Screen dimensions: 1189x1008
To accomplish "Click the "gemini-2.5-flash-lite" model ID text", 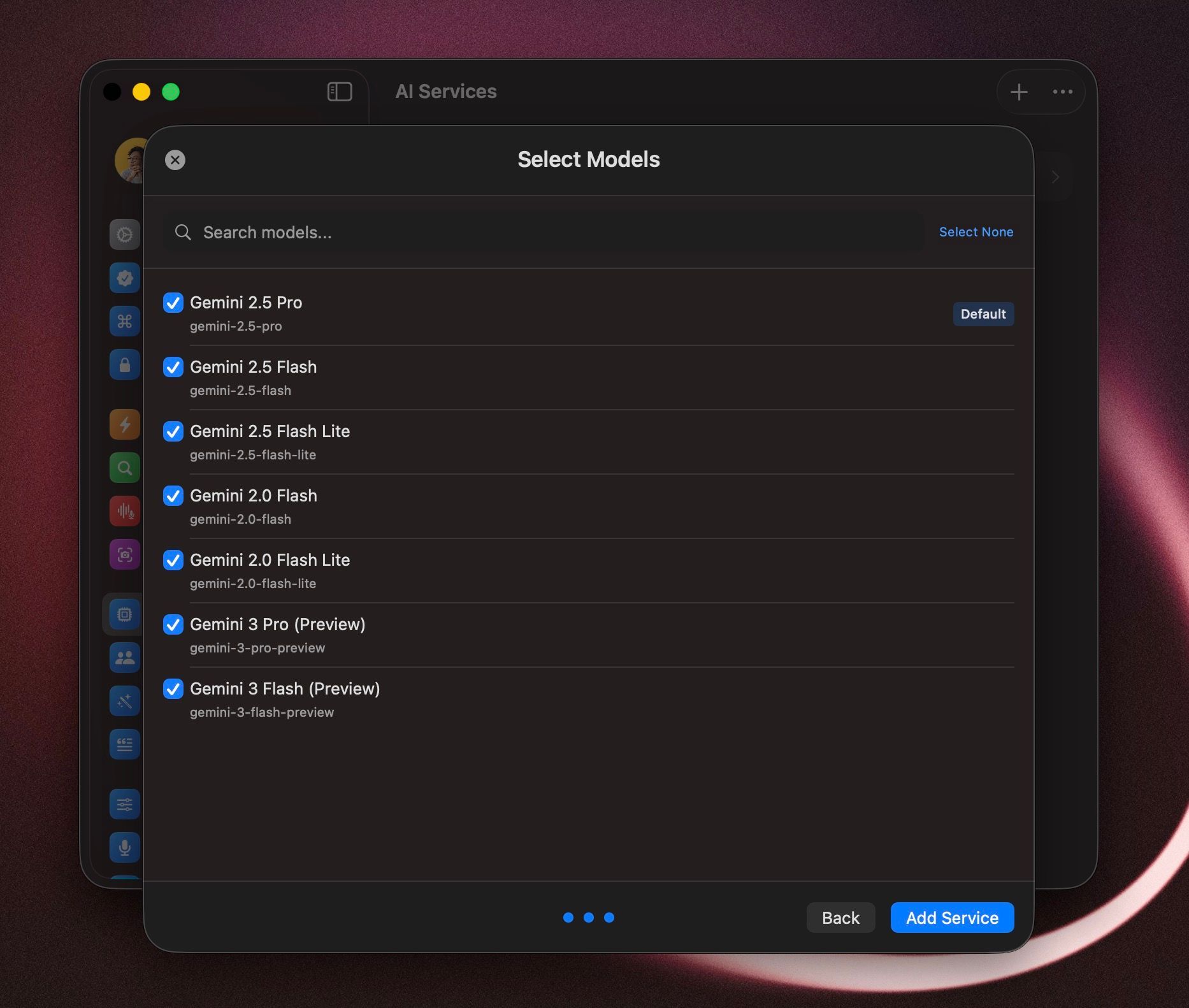I will 253,455.
